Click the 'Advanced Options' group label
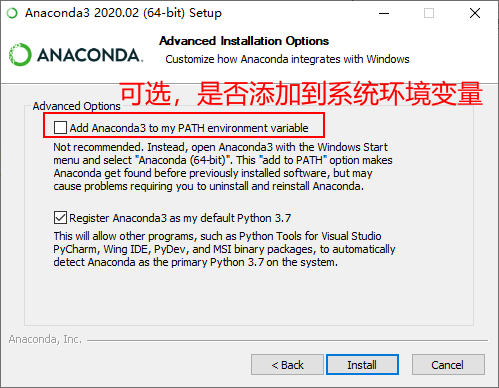 tap(77, 106)
